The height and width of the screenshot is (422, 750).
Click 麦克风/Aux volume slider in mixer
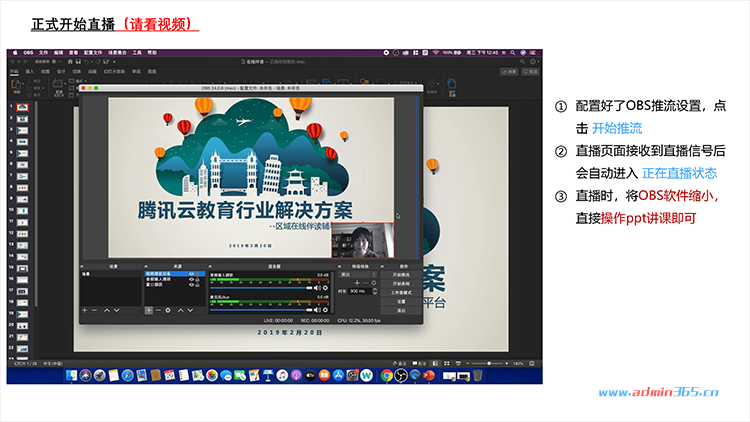pyautogui.click(x=261, y=310)
